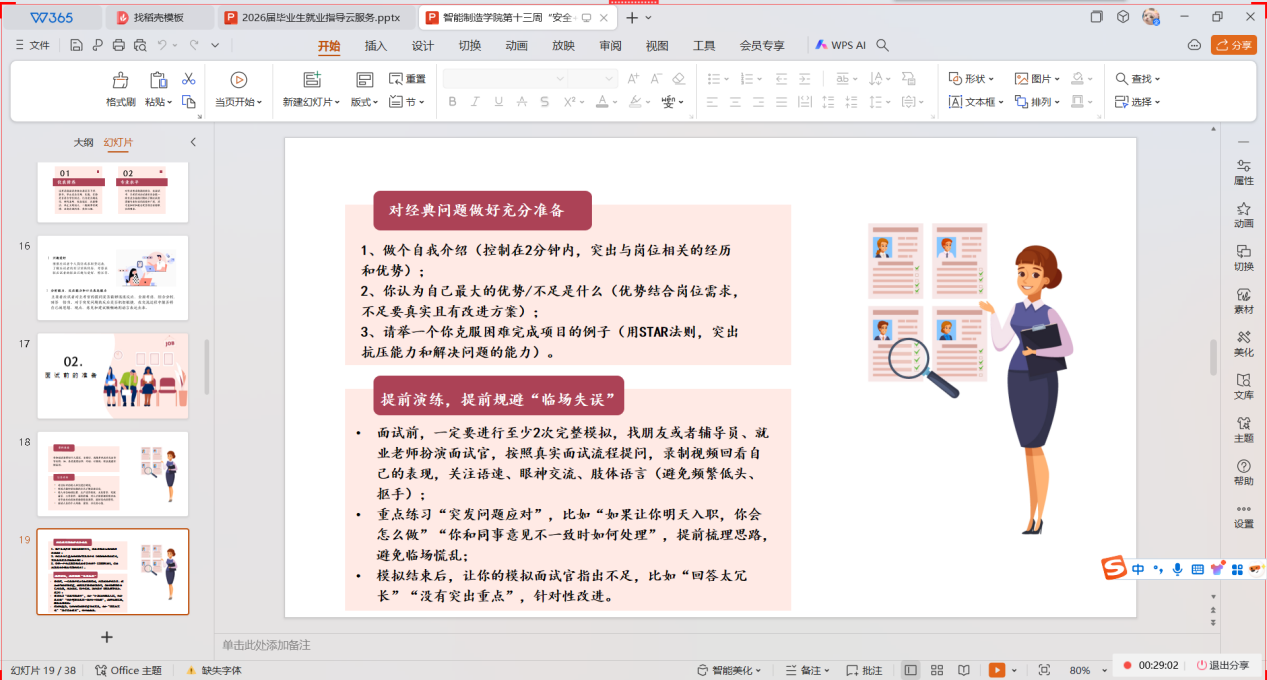The width and height of the screenshot is (1267, 680).
Task: Open the 动画 panel in right sidebar
Action: [1243, 214]
